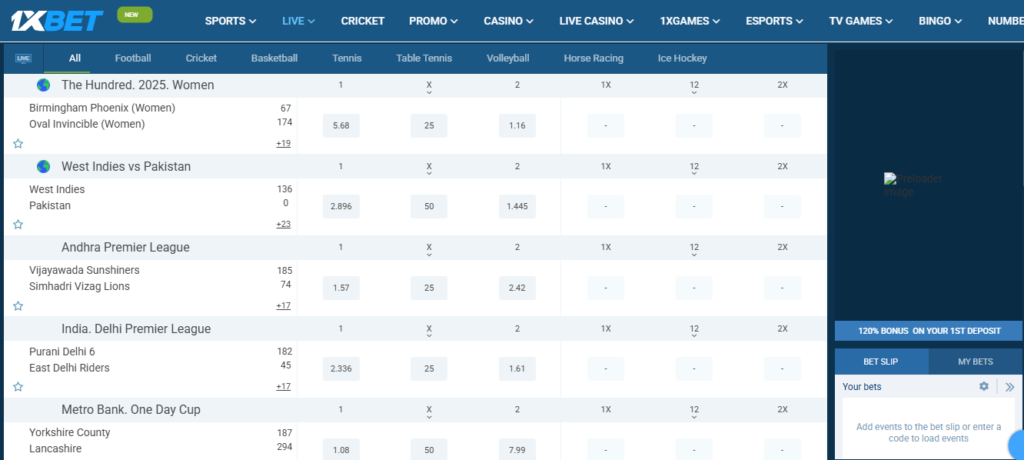Favorite the Birmingham Phoenix match with star

[18, 143]
